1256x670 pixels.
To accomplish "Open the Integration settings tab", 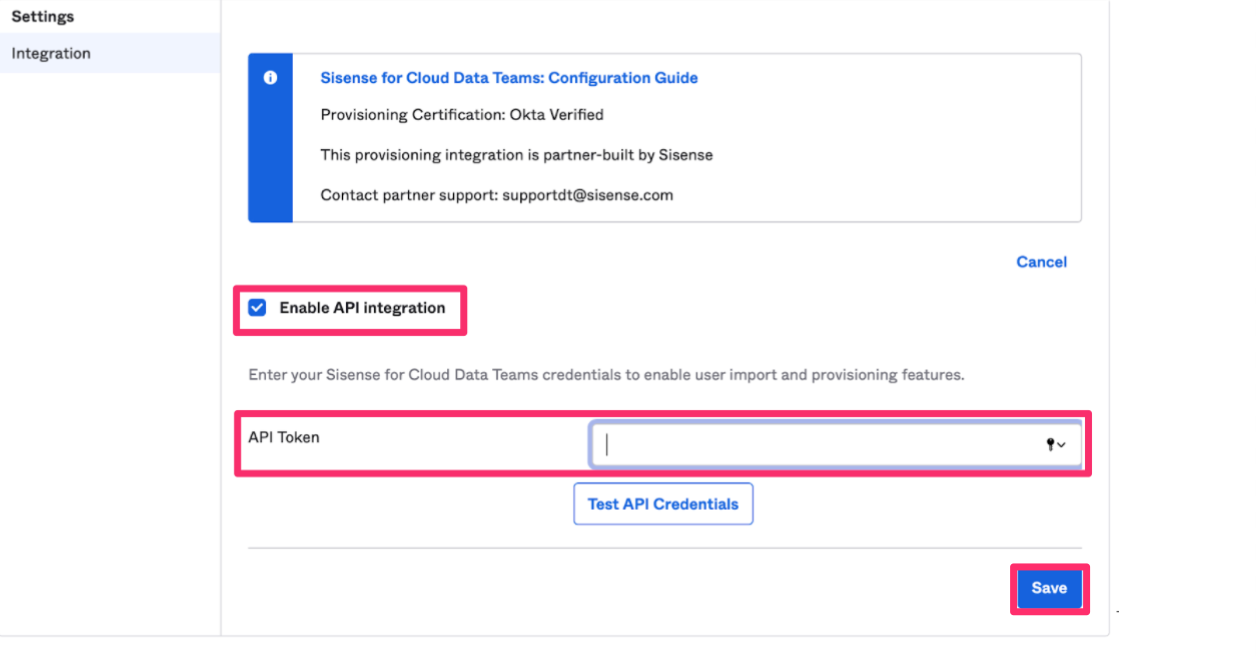I will click(x=110, y=53).
